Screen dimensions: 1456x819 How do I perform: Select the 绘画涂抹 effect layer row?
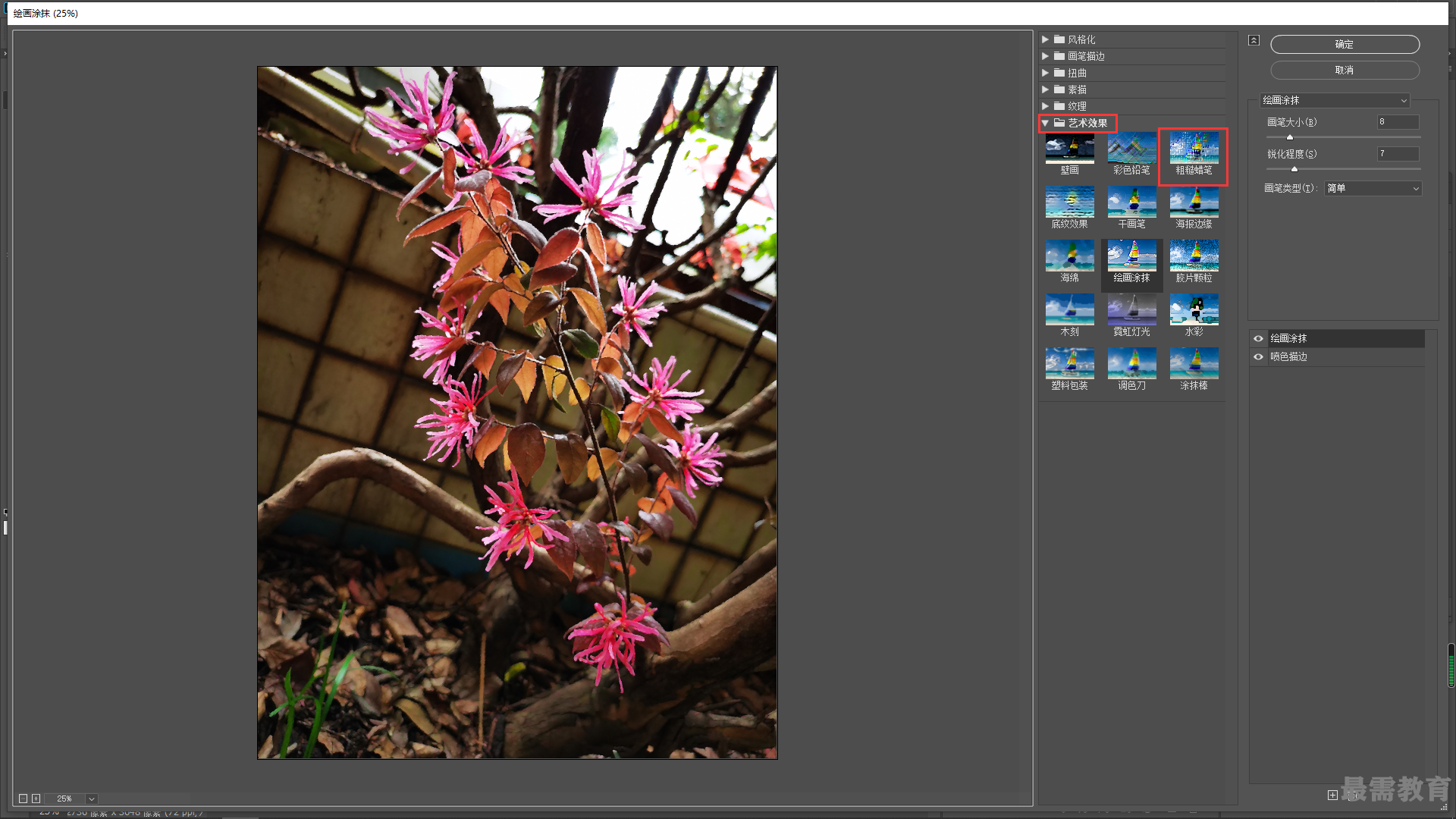pyautogui.click(x=1337, y=338)
